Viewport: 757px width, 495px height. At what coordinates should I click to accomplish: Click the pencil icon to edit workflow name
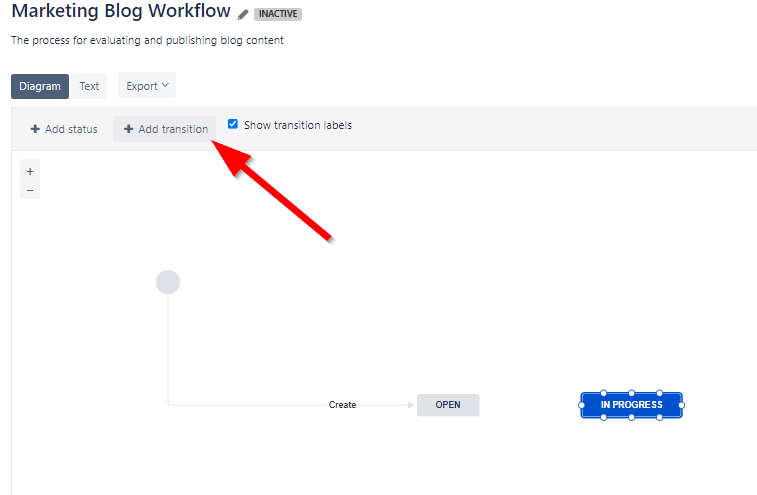tap(243, 14)
